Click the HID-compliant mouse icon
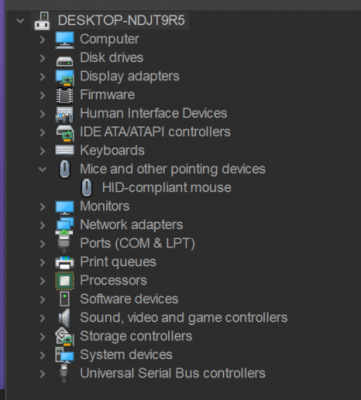361x400 pixels. click(87, 188)
